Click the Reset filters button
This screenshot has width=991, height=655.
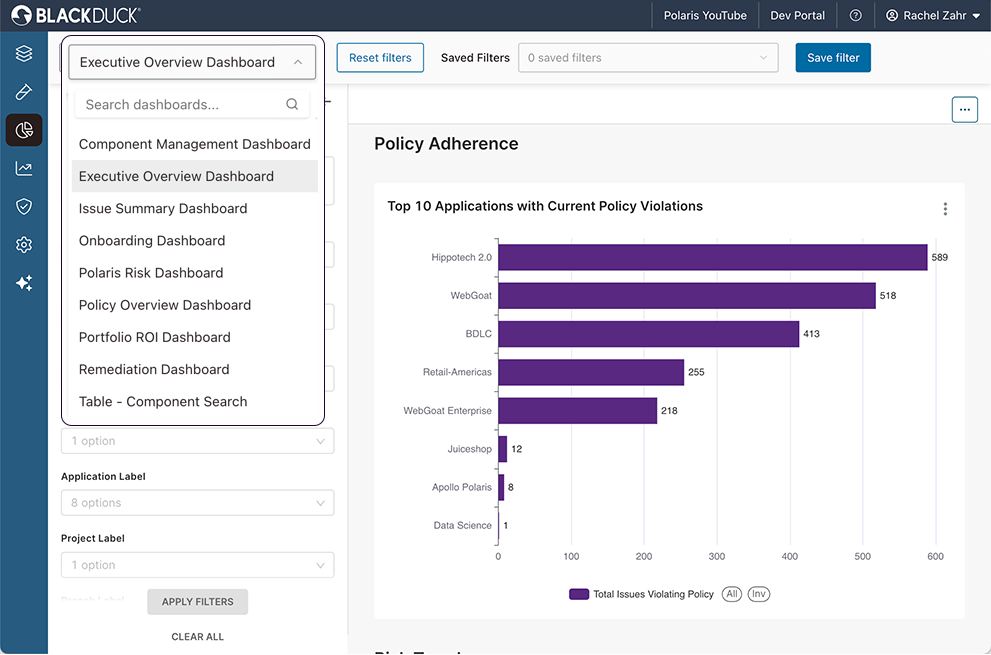pyautogui.click(x=380, y=57)
